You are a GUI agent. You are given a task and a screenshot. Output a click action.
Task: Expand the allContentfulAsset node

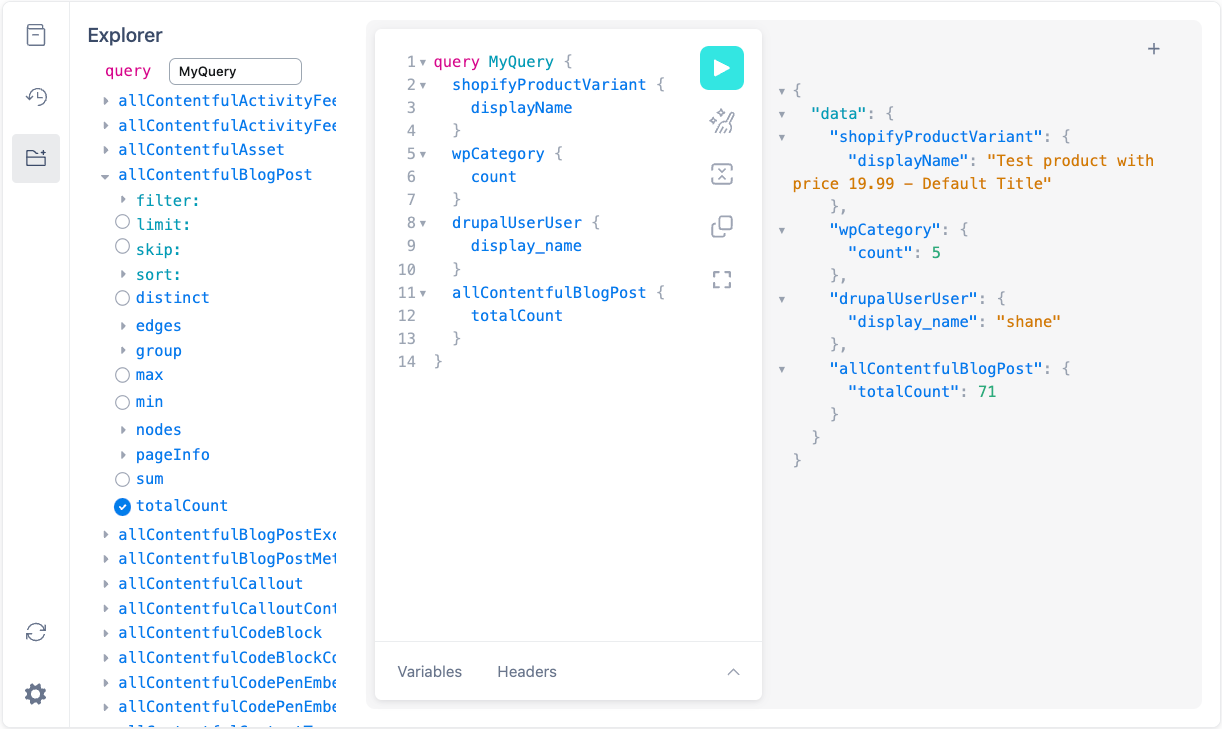105,150
